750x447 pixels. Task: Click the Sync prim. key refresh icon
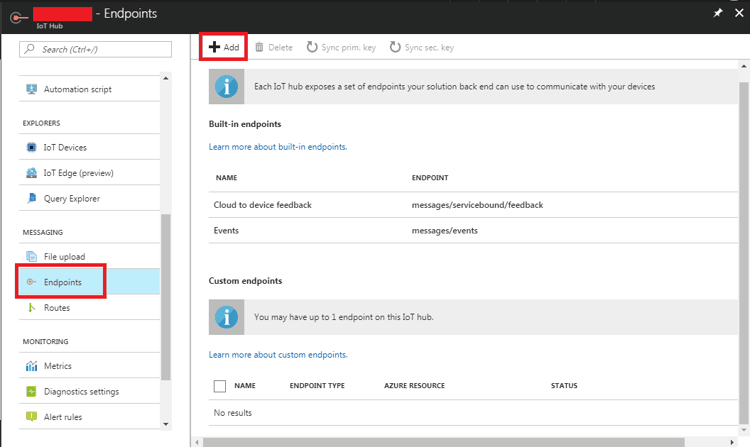point(312,47)
